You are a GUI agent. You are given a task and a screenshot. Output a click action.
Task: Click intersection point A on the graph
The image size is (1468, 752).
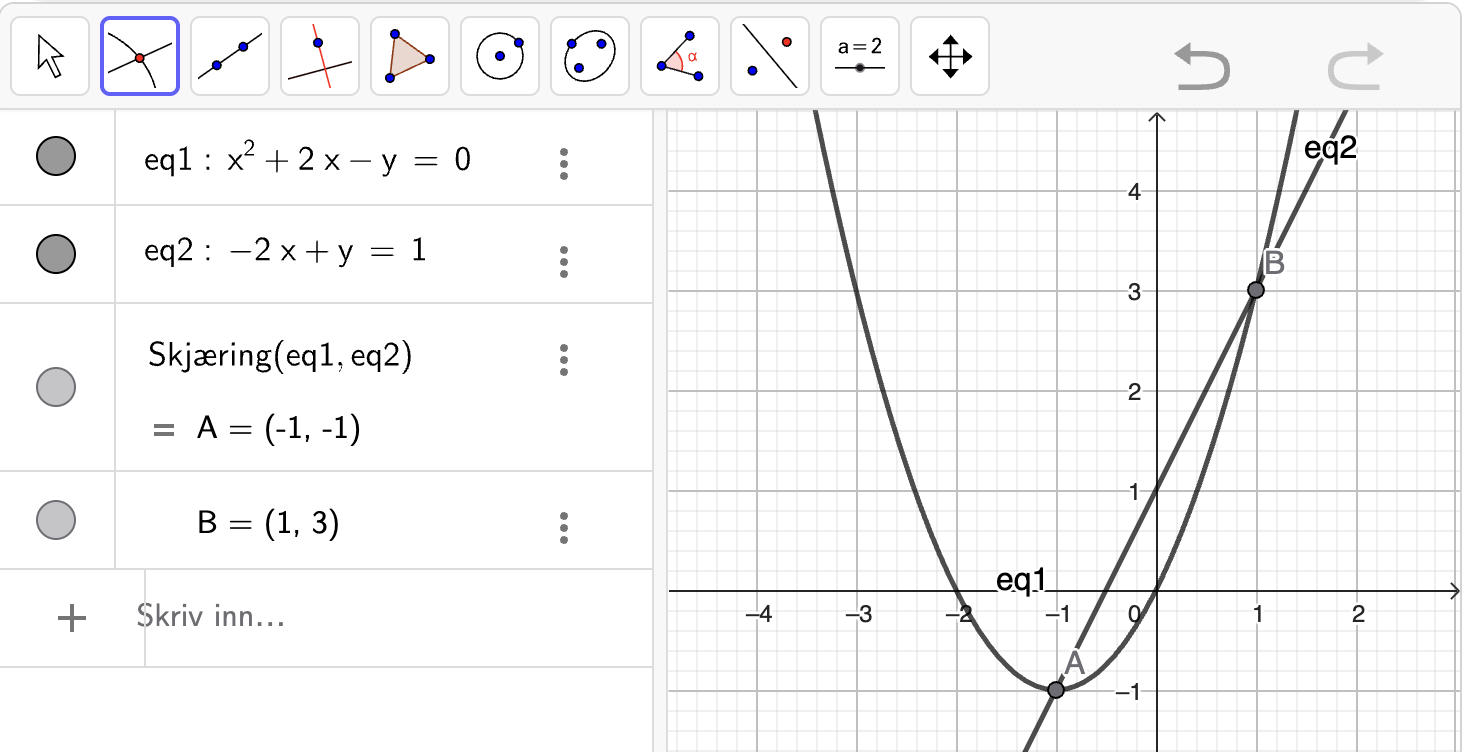tap(1056, 690)
